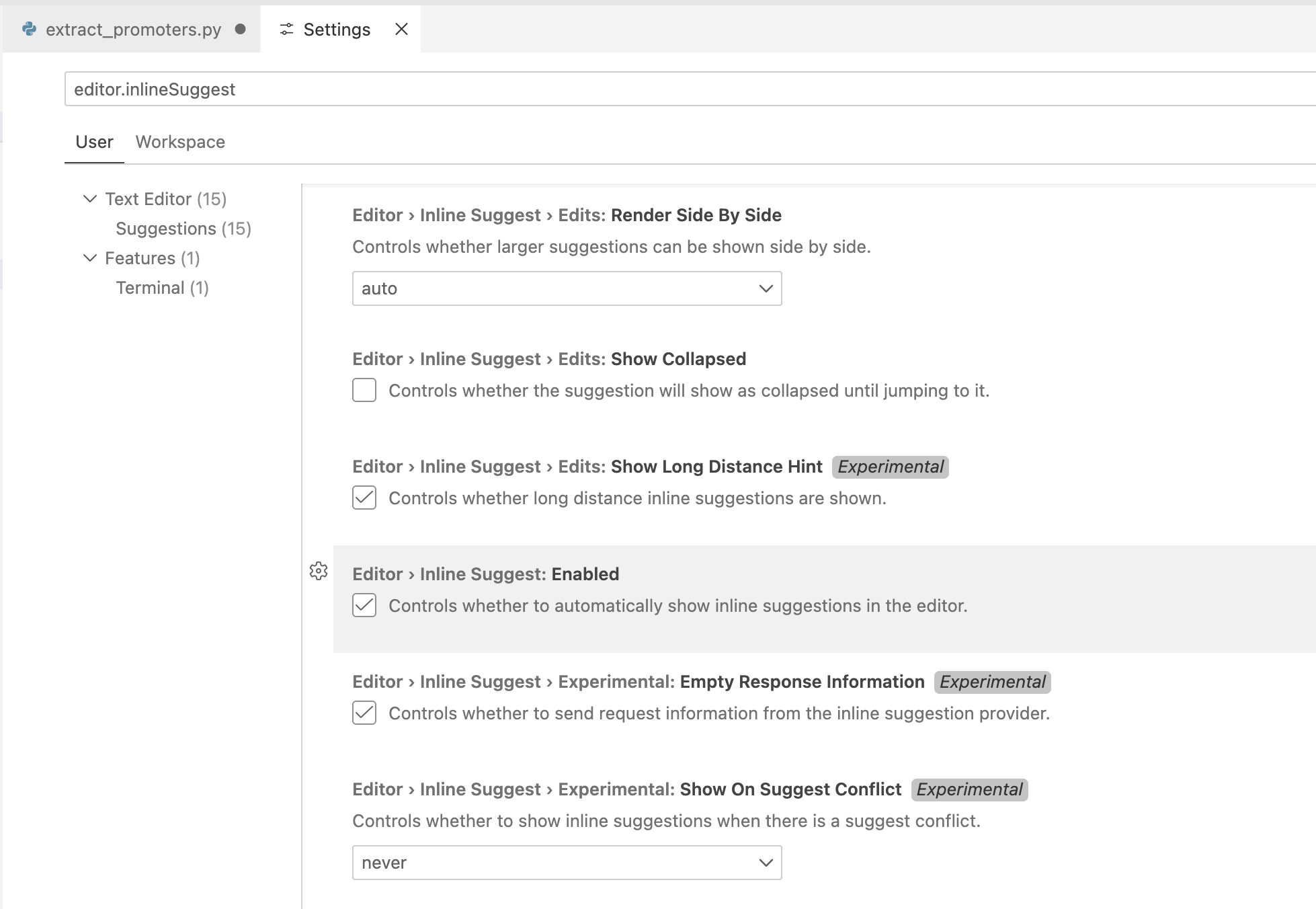
Task: Collapse the Features tree section
Action: (89, 258)
